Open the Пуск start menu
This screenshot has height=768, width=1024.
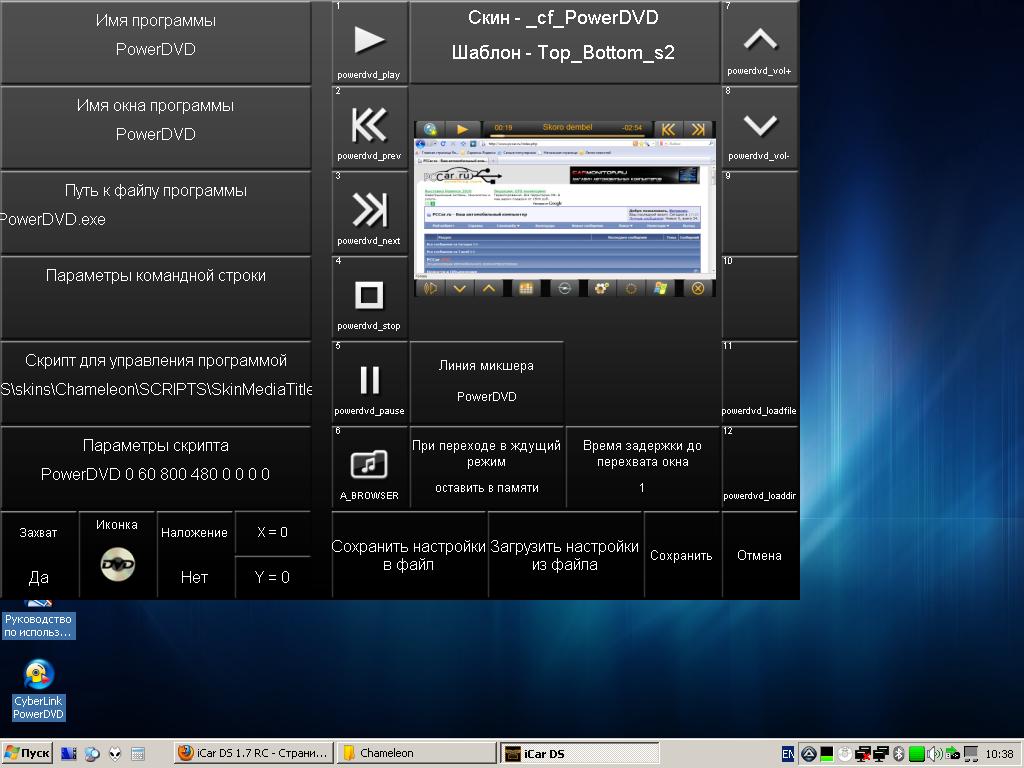28,753
